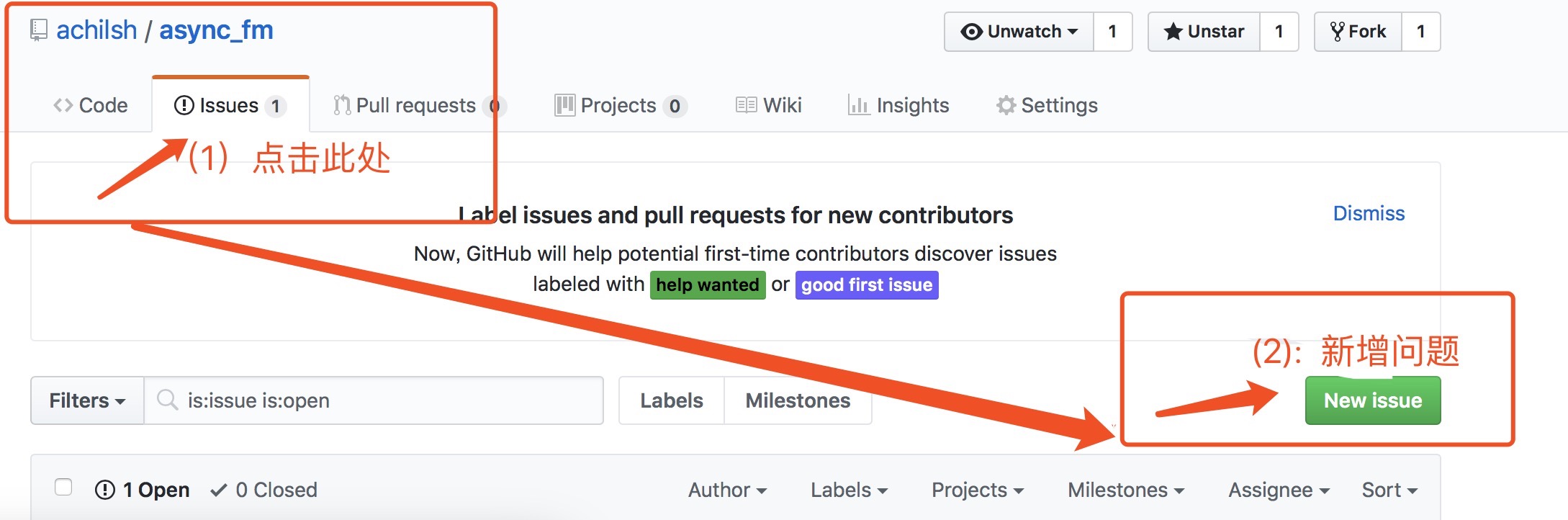Screen dimensions: 1568x520
Task: Click the checkmark icon beside 0 Closed
Action: click(219, 490)
